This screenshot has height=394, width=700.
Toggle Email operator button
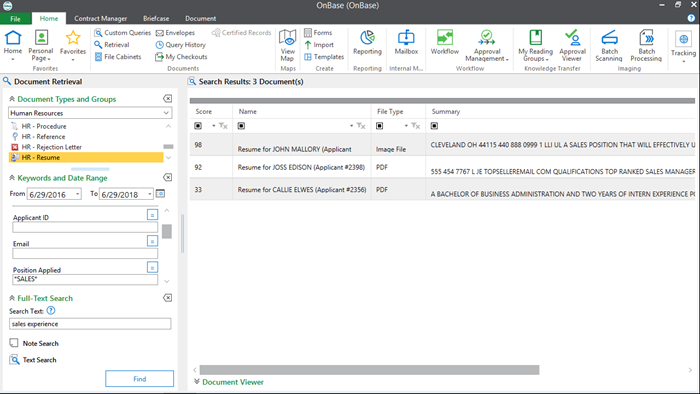pos(152,241)
